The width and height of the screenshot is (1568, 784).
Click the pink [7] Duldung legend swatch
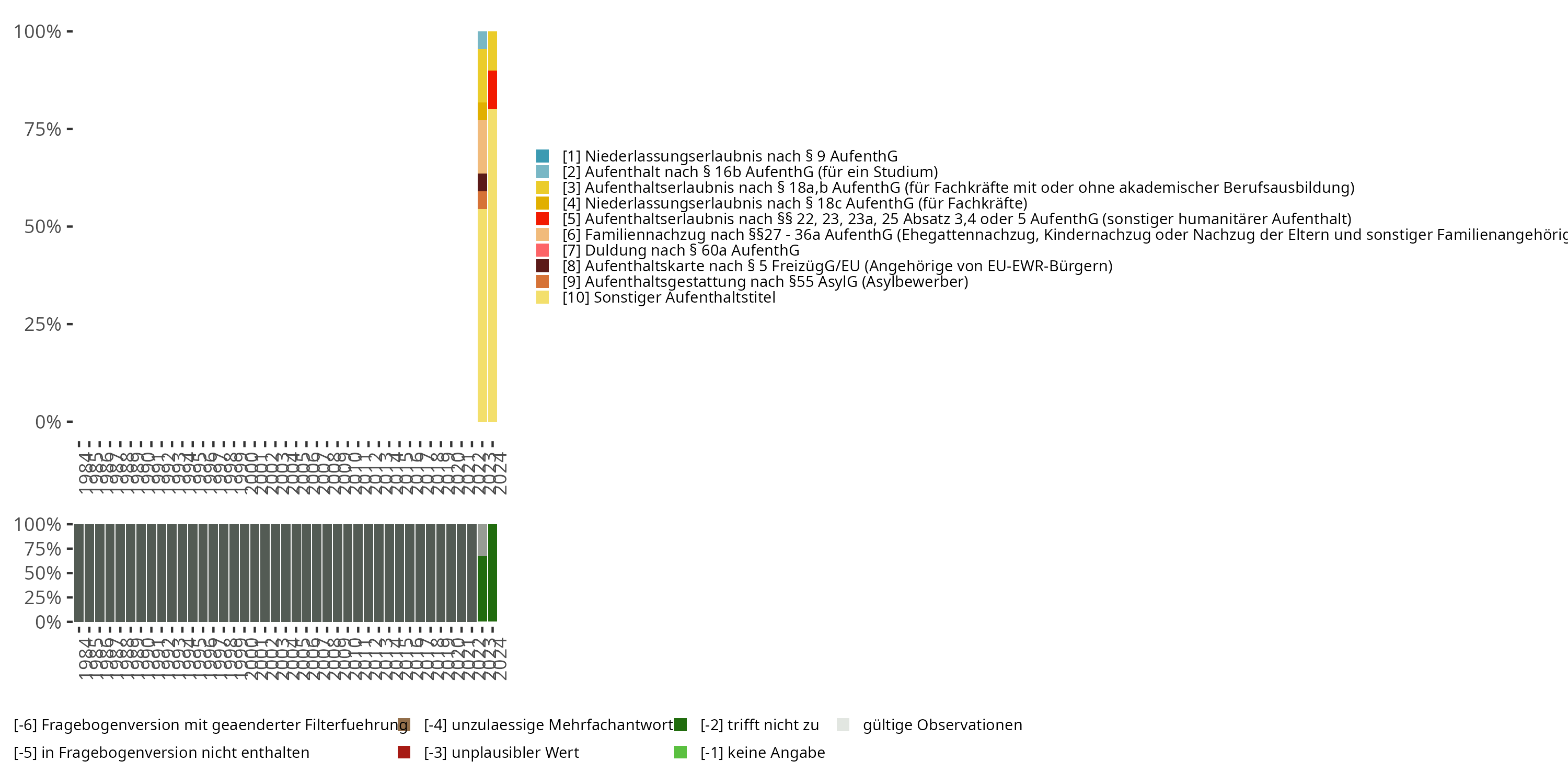point(543,250)
